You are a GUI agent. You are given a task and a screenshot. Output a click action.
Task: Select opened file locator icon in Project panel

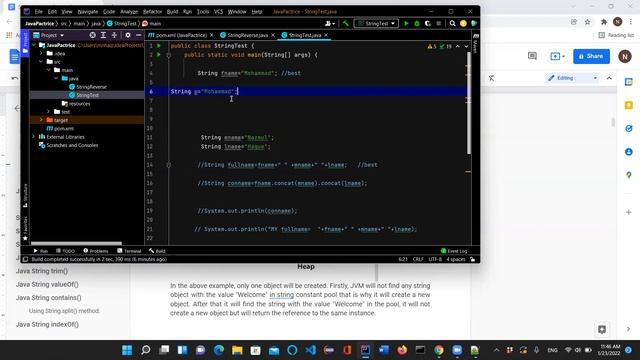[x=93, y=35]
